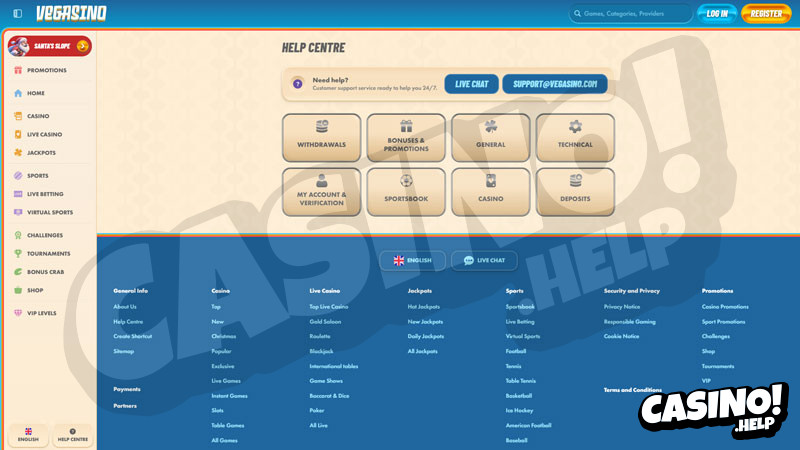Open Virtual Sports in the sidebar

click(43, 212)
